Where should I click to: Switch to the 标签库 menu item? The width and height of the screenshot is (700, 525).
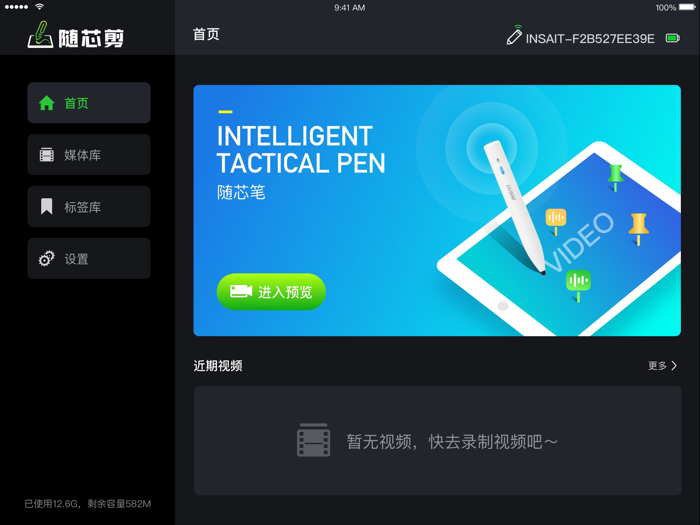point(89,206)
